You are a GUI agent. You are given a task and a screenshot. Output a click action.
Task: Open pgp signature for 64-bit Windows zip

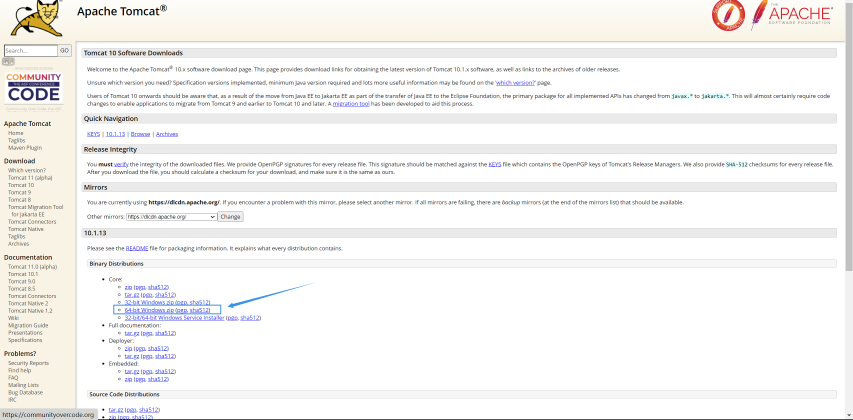[182, 310]
